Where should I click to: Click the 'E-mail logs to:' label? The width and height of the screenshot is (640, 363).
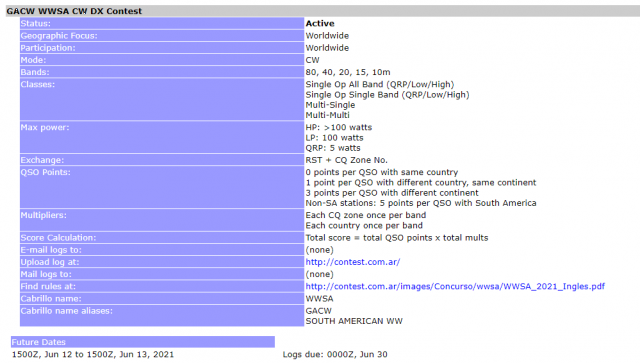[x=51, y=250]
